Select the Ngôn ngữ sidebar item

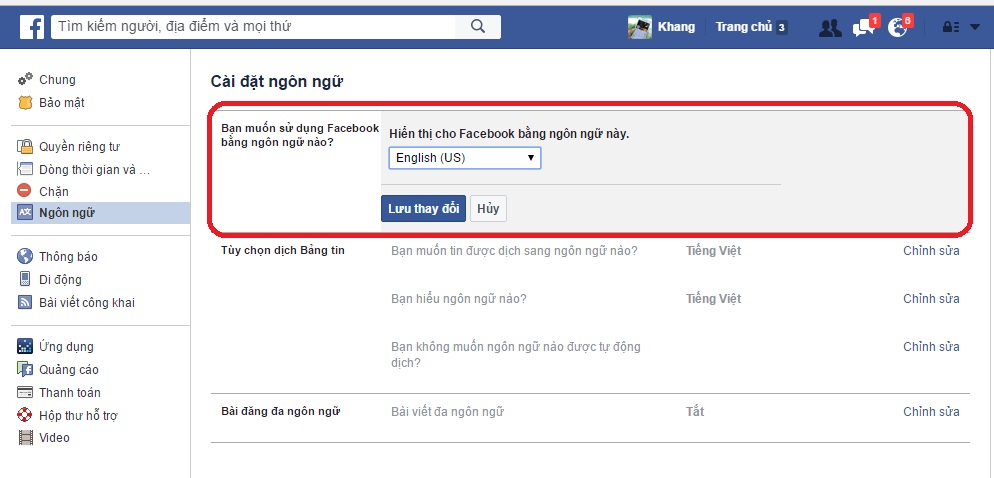click(x=100, y=213)
